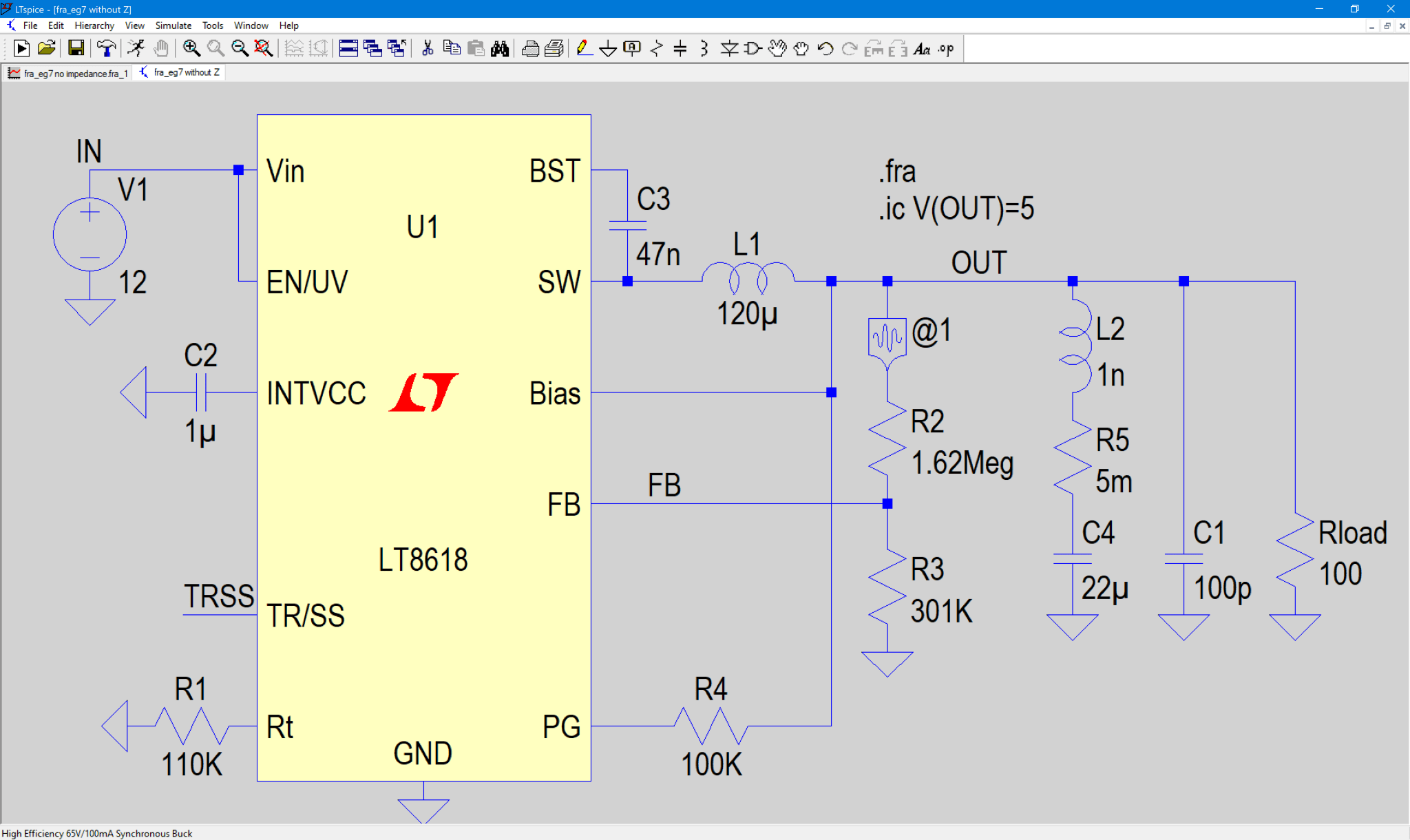This screenshot has width=1410, height=840.
Task: Place a Ground symbol
Action: 609,48
